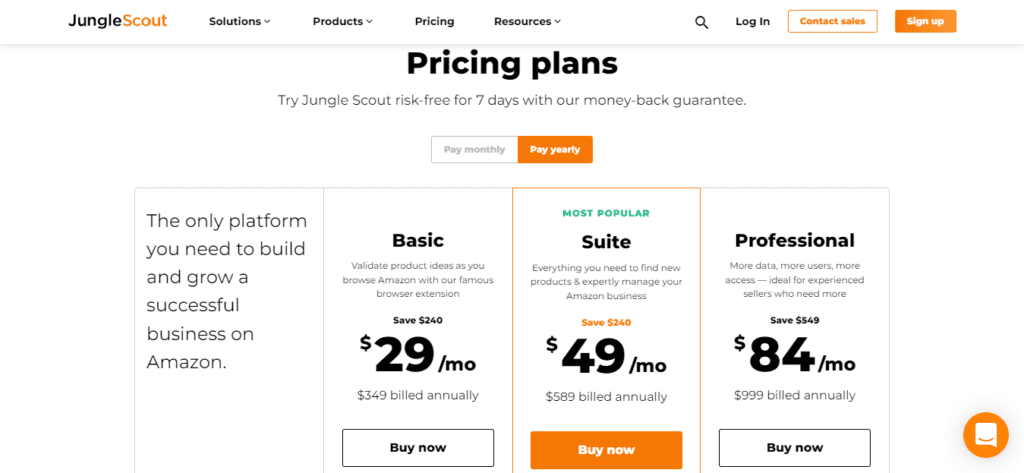The height and width of the screenshot is (473, 1024).
Task: Buy now for the Basic plan
Action: (418, 448)
